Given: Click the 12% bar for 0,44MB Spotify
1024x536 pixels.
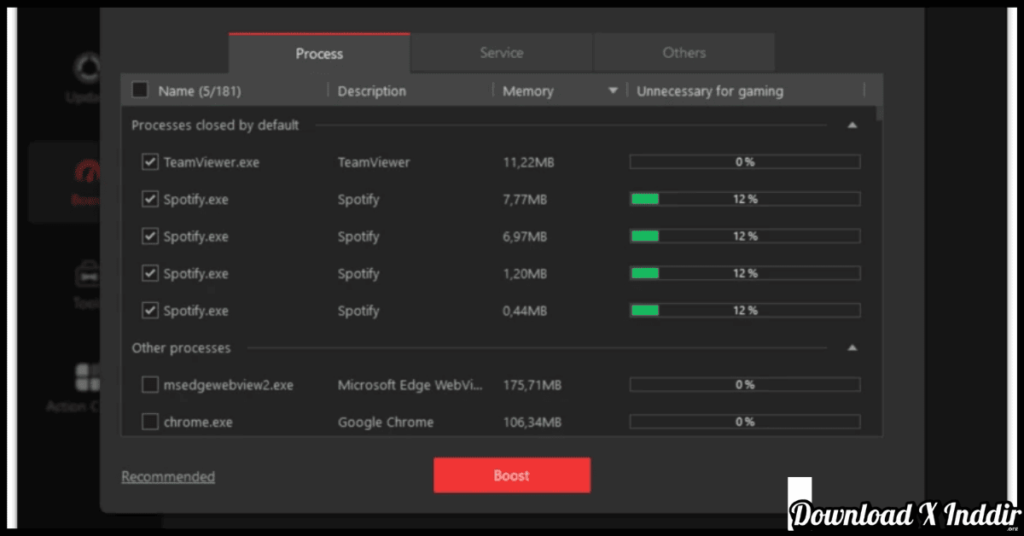Looking at the screenshot, I should pos(744,311).
